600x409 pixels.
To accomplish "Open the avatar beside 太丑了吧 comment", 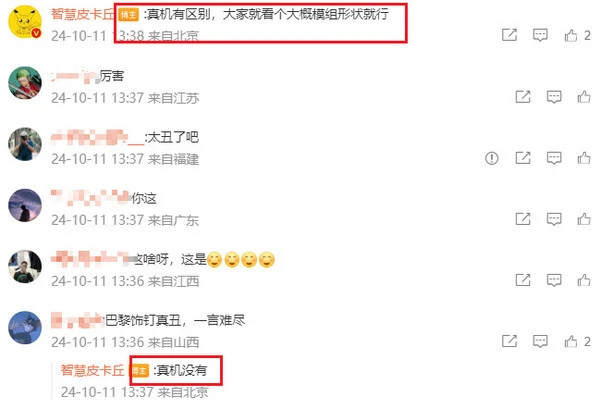I will tap(25, 144).
